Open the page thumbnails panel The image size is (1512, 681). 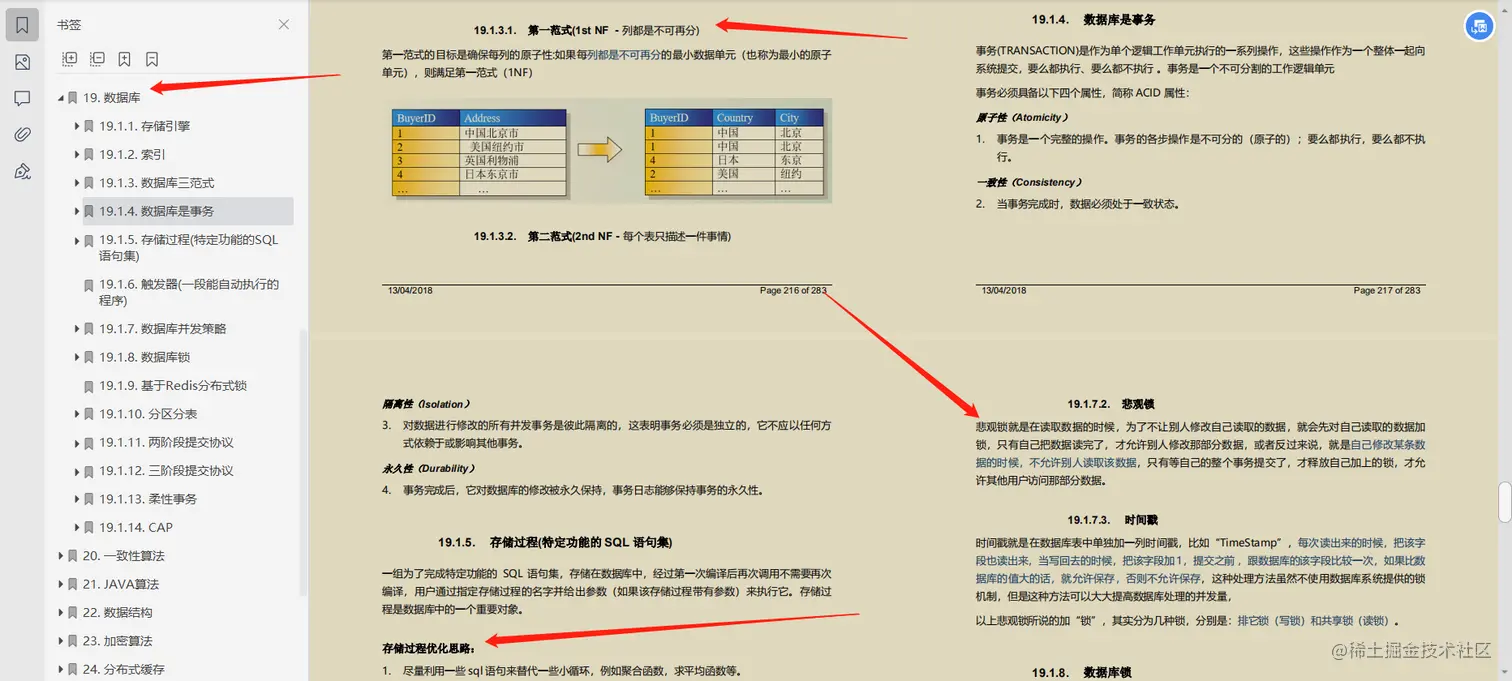coord(22,61)
